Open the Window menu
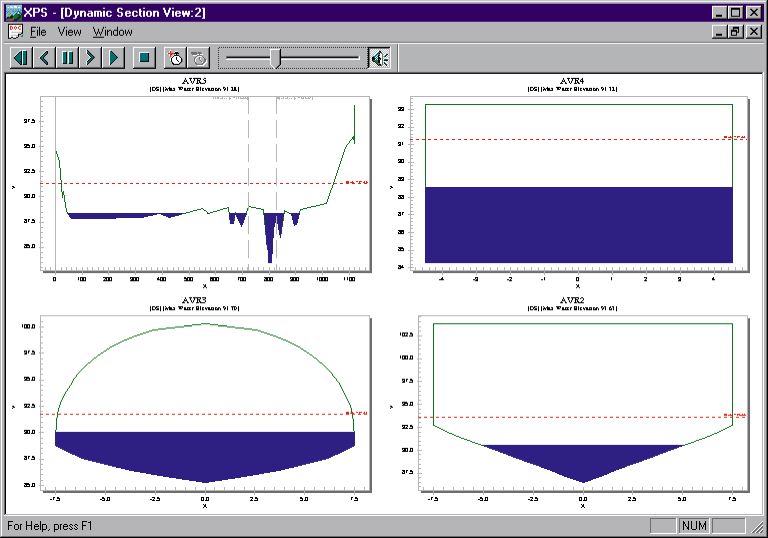The width and height of the screenshot is (768, 538). [112, 32]
